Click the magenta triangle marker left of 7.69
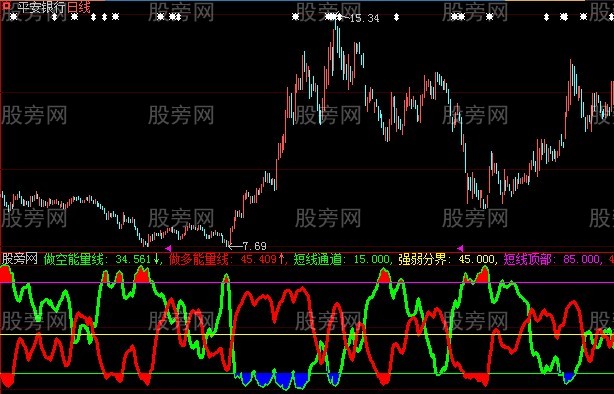The width and height of the screenshot is (614, 394). [168, 248]
